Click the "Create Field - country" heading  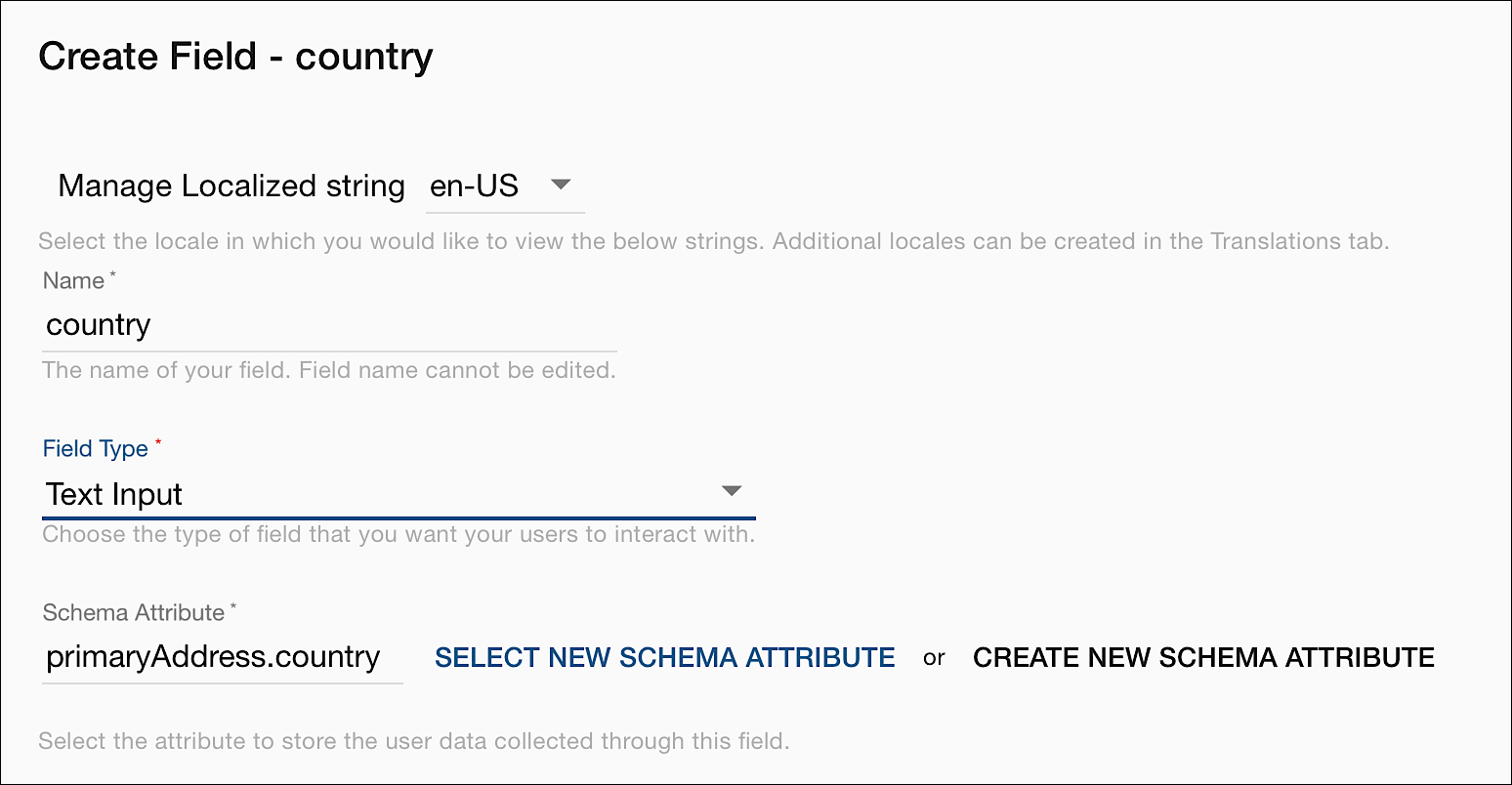tap(235, 57)
